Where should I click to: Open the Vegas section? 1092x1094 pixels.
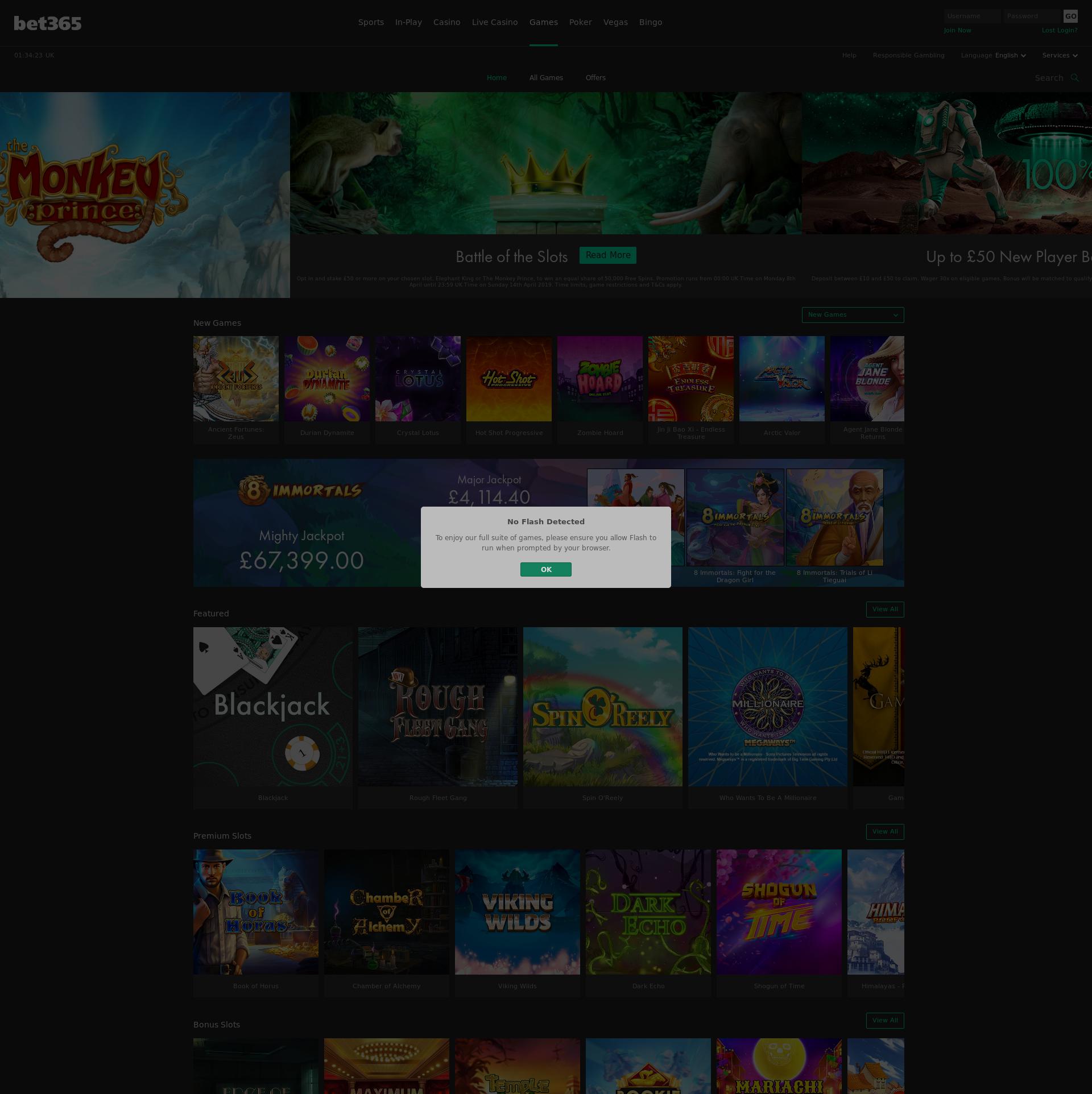tap(615, 22)
